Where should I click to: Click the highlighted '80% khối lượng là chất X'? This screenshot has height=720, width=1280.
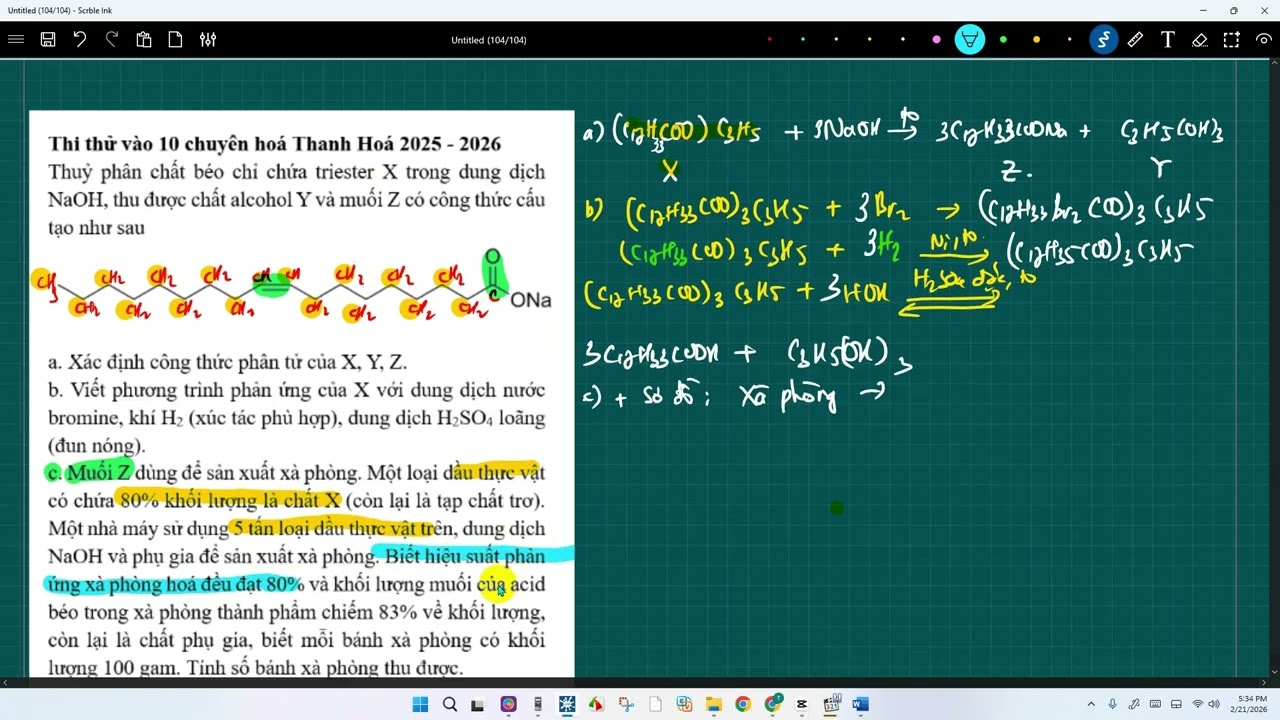click(229, 500)
